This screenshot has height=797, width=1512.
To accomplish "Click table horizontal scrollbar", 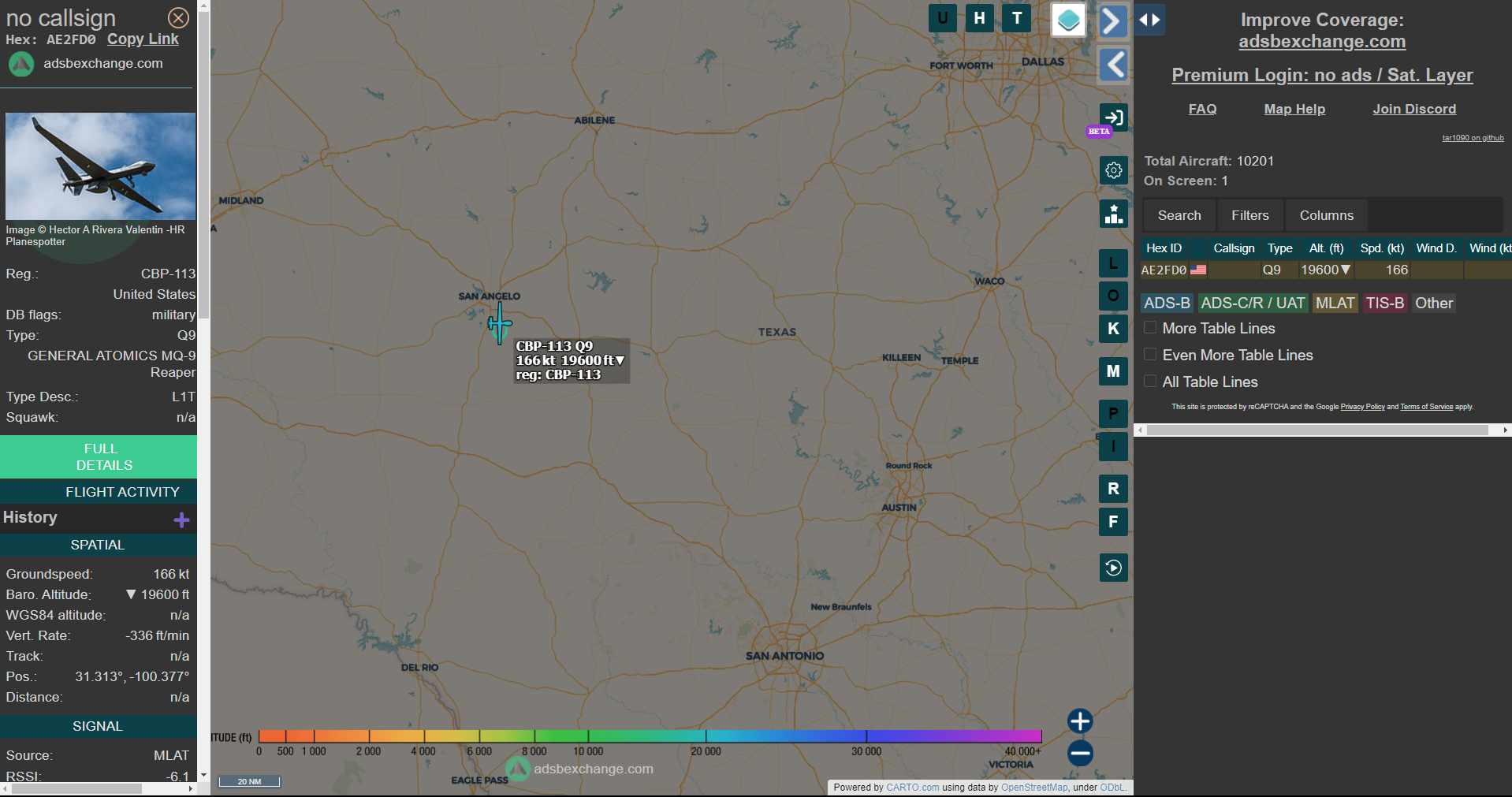I will [x=1317, y=430].
